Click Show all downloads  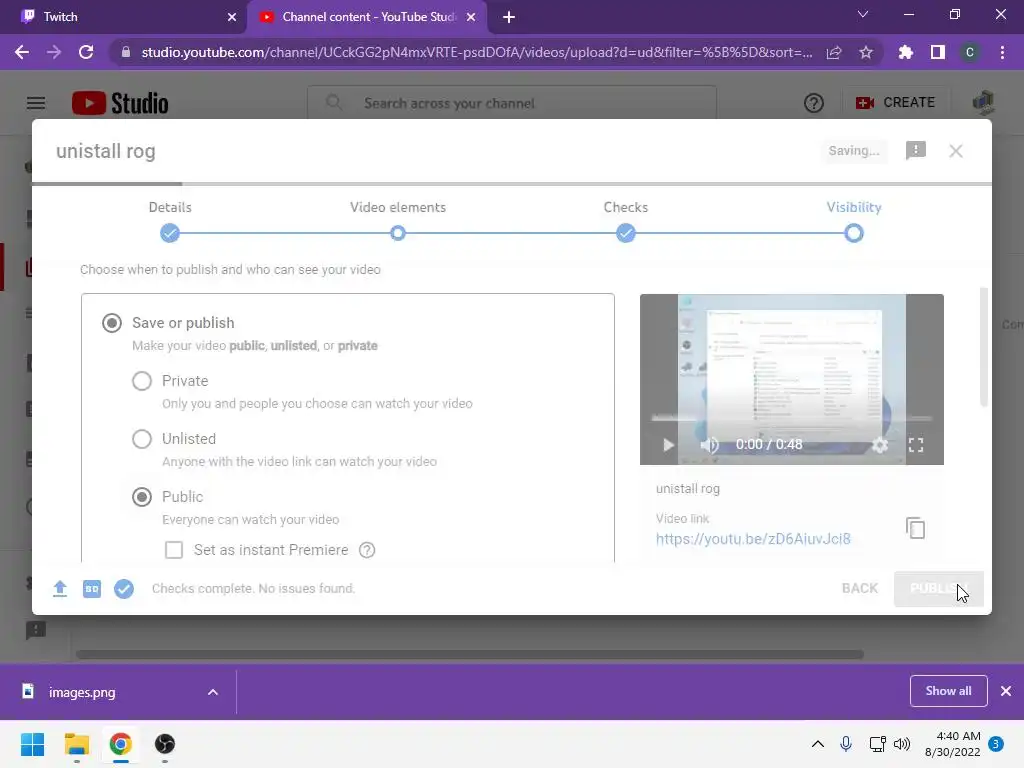click(948, 691)
